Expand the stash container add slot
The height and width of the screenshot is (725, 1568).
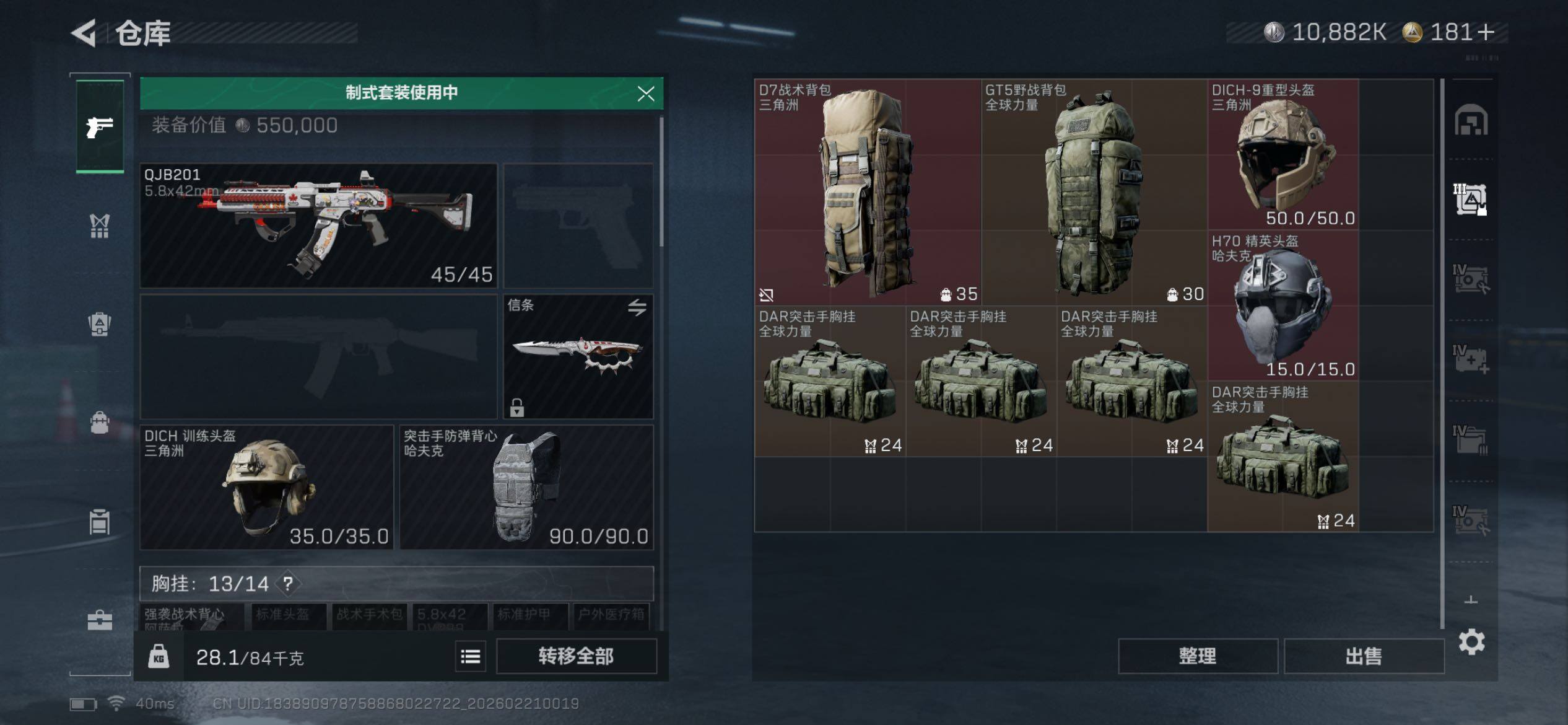[1471, 599]
